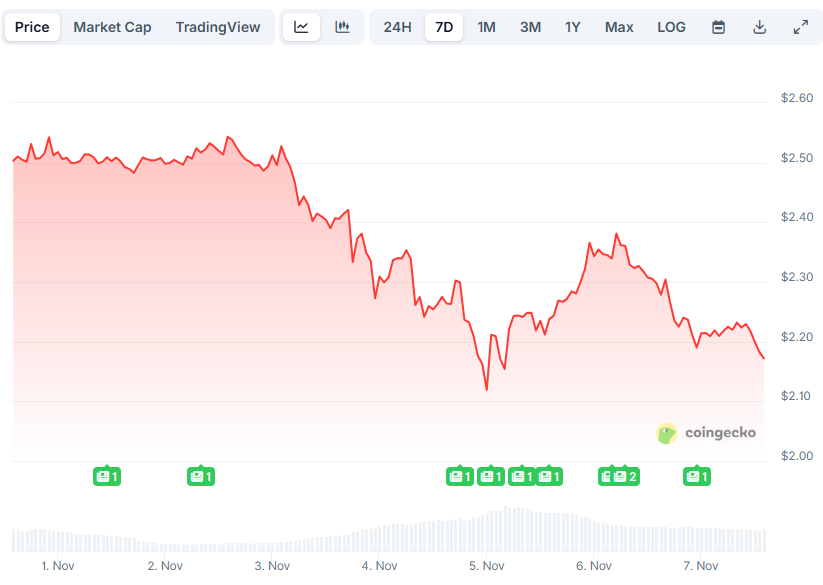Toggle logarithmic scale with LOG button

tap(671, 27)
